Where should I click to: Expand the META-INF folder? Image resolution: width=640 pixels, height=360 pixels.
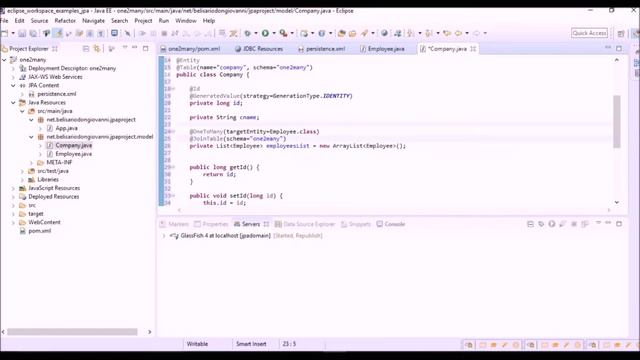coord(31,162)
